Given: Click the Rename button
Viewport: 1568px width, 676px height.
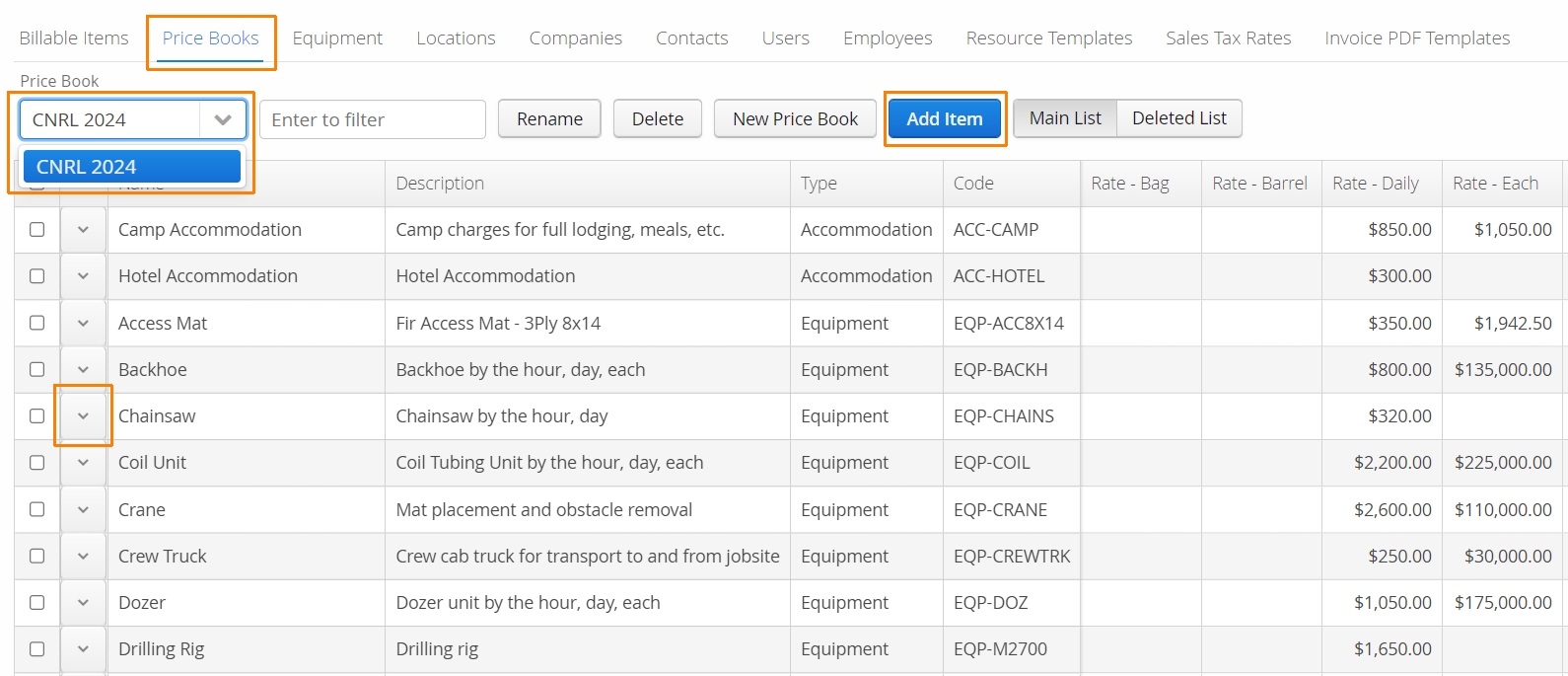Looking at the screenshot, I should point(549,119).
